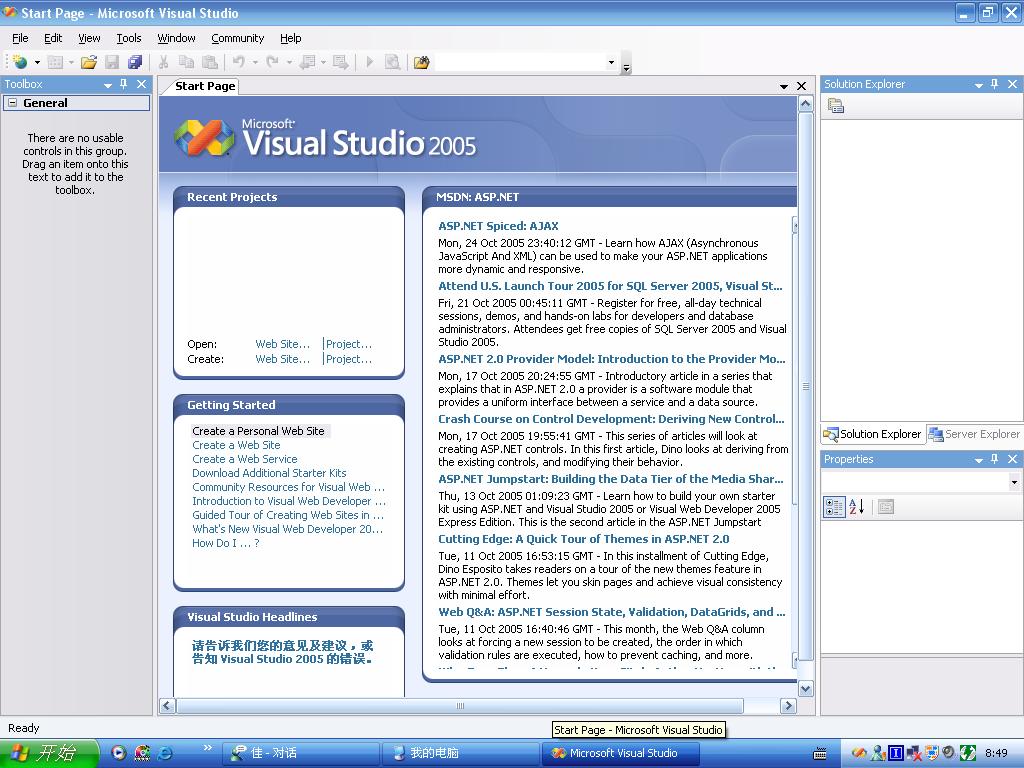The height and width of the screenshot is (768, 1024).
Task: Click the New Web Site toolbar icon
Action: point(20,62)
